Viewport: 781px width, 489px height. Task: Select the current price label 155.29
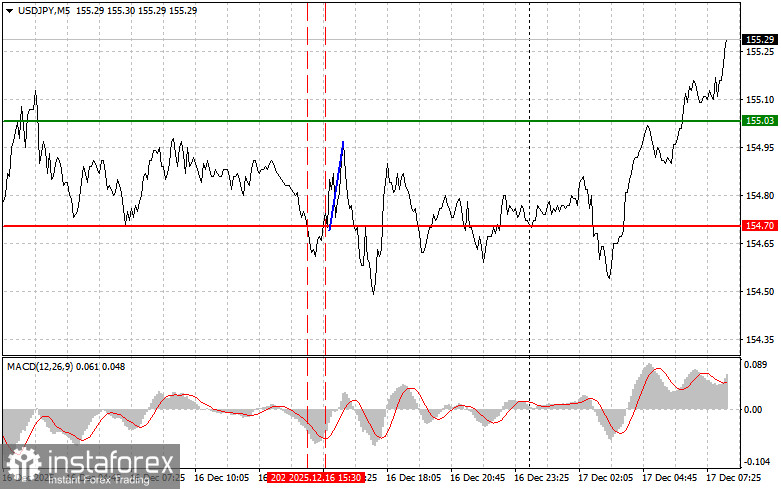coord(760,40)
